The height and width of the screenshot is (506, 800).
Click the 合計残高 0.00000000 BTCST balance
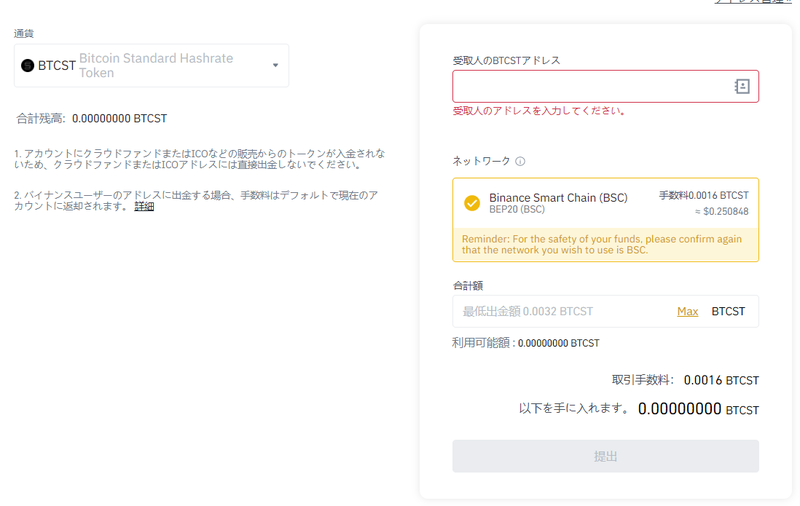pyautogui.click(x=92, y=118)
